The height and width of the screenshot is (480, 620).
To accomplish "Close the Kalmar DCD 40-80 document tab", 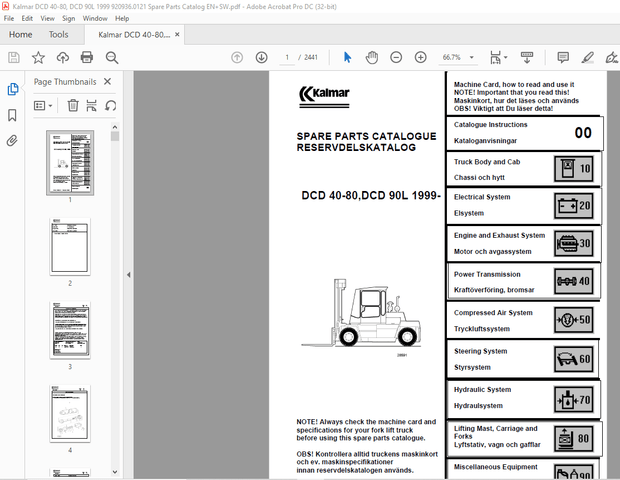I will click(177, 34).
